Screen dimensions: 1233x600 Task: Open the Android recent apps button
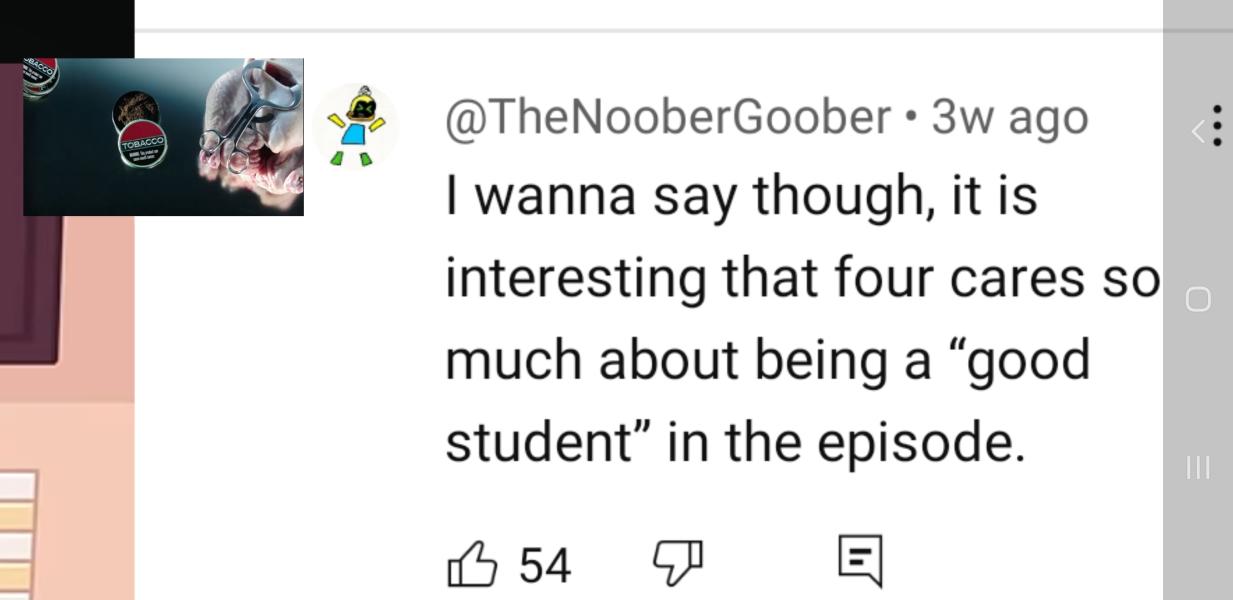tap(1198, 467)
